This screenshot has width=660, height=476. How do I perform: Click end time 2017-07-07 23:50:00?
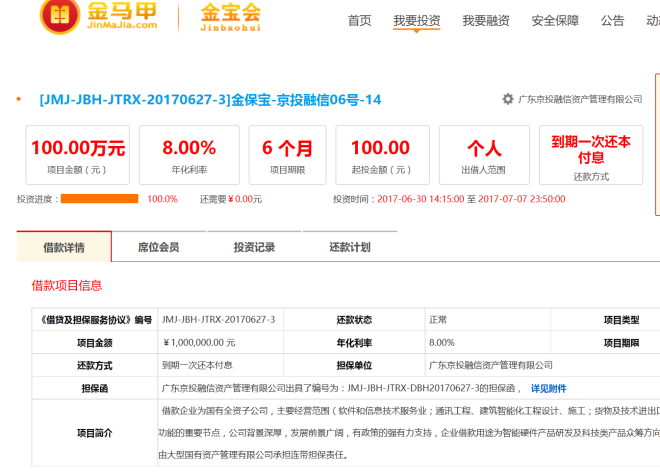pyautogui.click(x=522, y=199)
